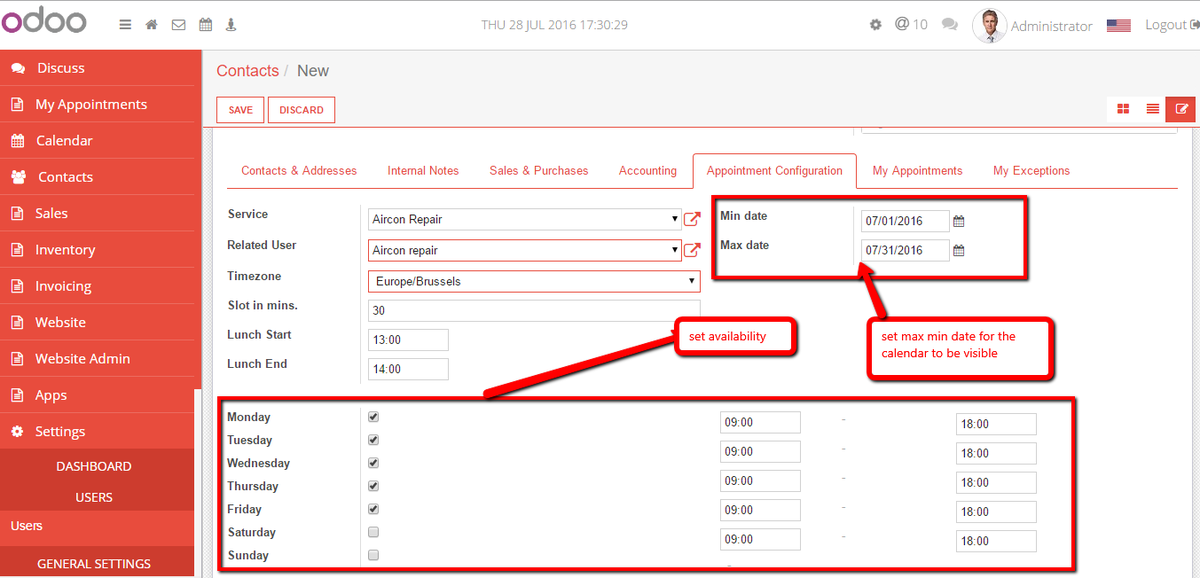Viewport: 1200px width, 578px height.
Task: Select the Contacts person-pin icon in the toolbar
Action: pyautogui.click(x=231, y=24)
